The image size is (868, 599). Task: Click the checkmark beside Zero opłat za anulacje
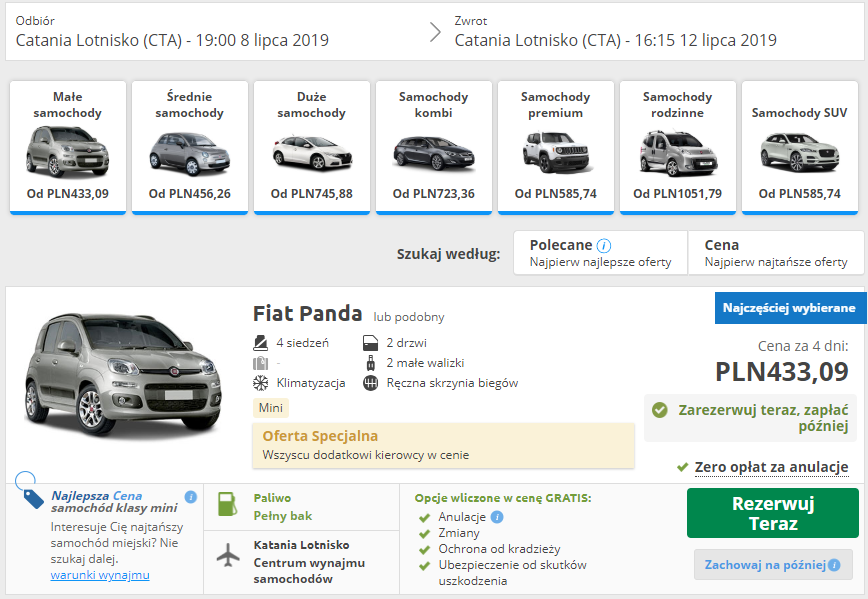(x=683, y=467)
